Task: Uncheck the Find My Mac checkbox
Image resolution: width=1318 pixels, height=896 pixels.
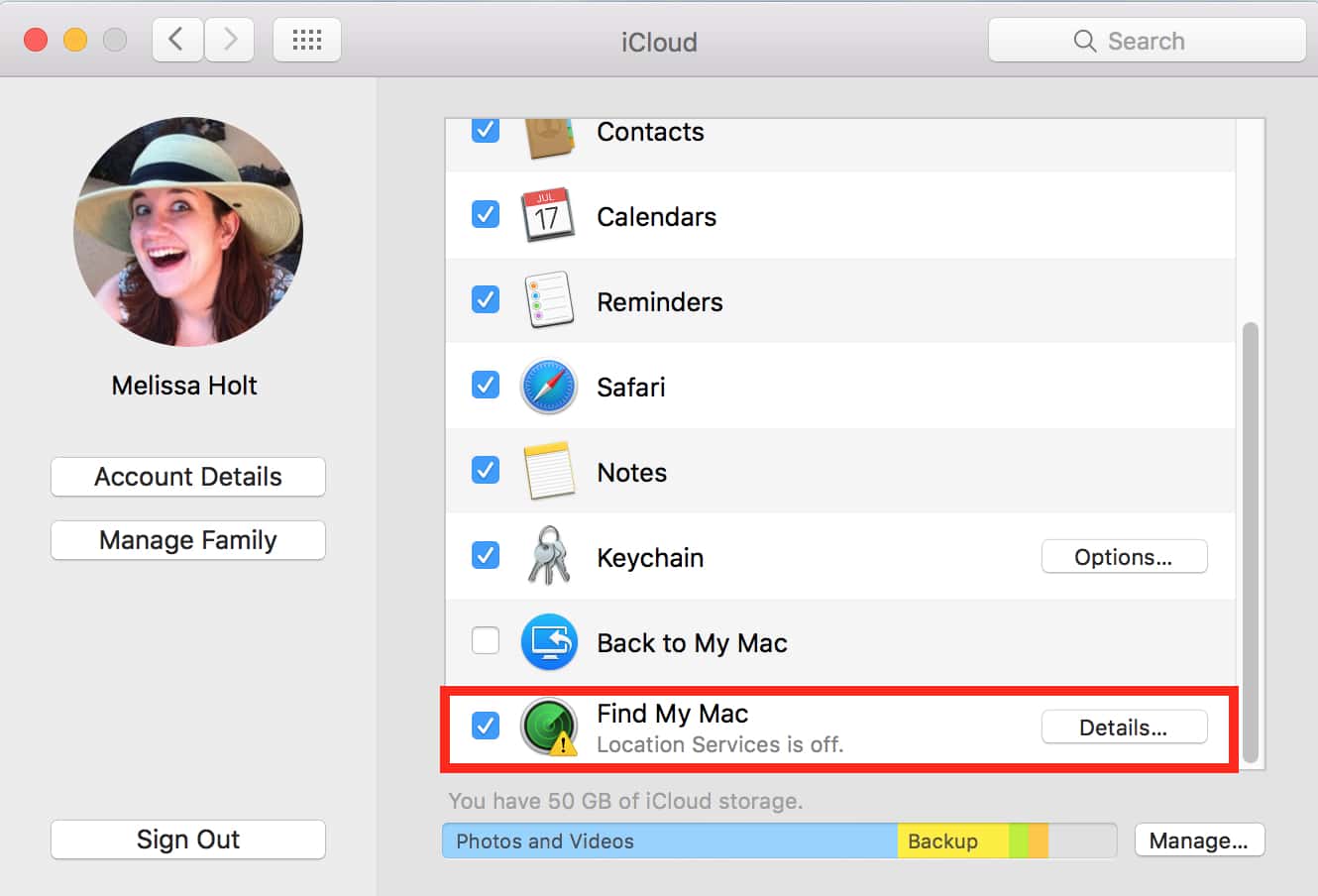Action: click(486, 726)
